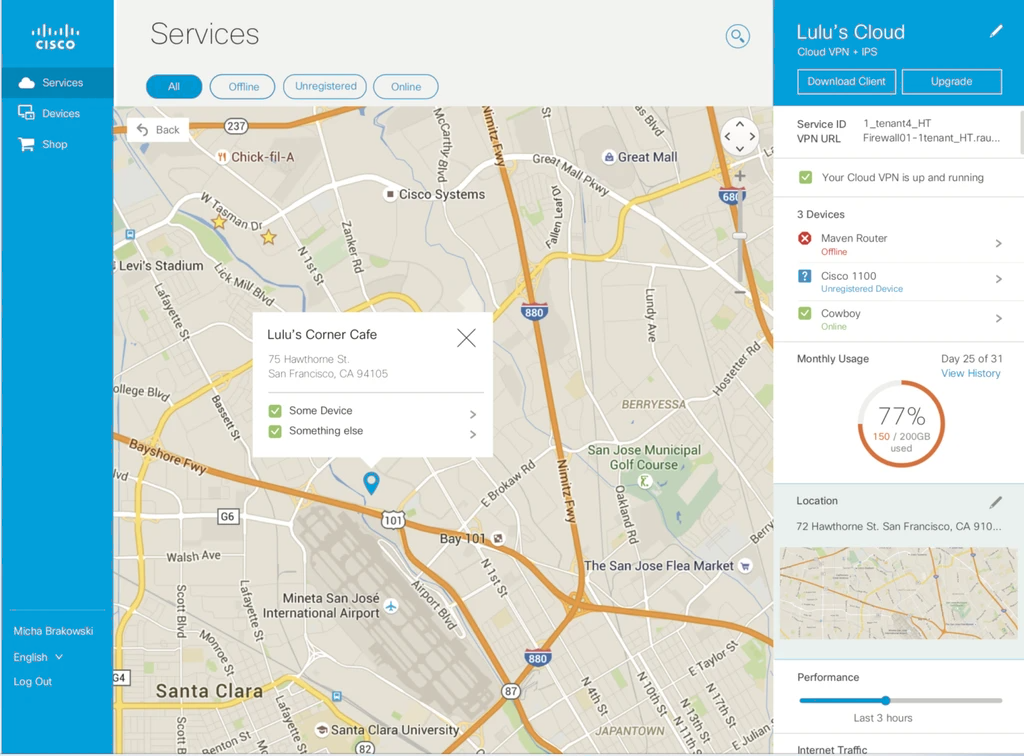Open search with the magnifier icon
The height and width of the screenshot is (756, 1024).
pyautogui.click(x=737, y=36)
